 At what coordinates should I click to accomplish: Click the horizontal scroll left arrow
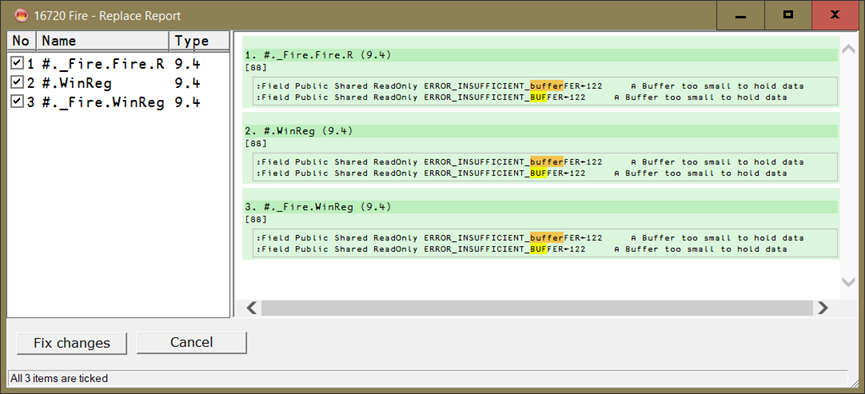(x=252, y=307)
